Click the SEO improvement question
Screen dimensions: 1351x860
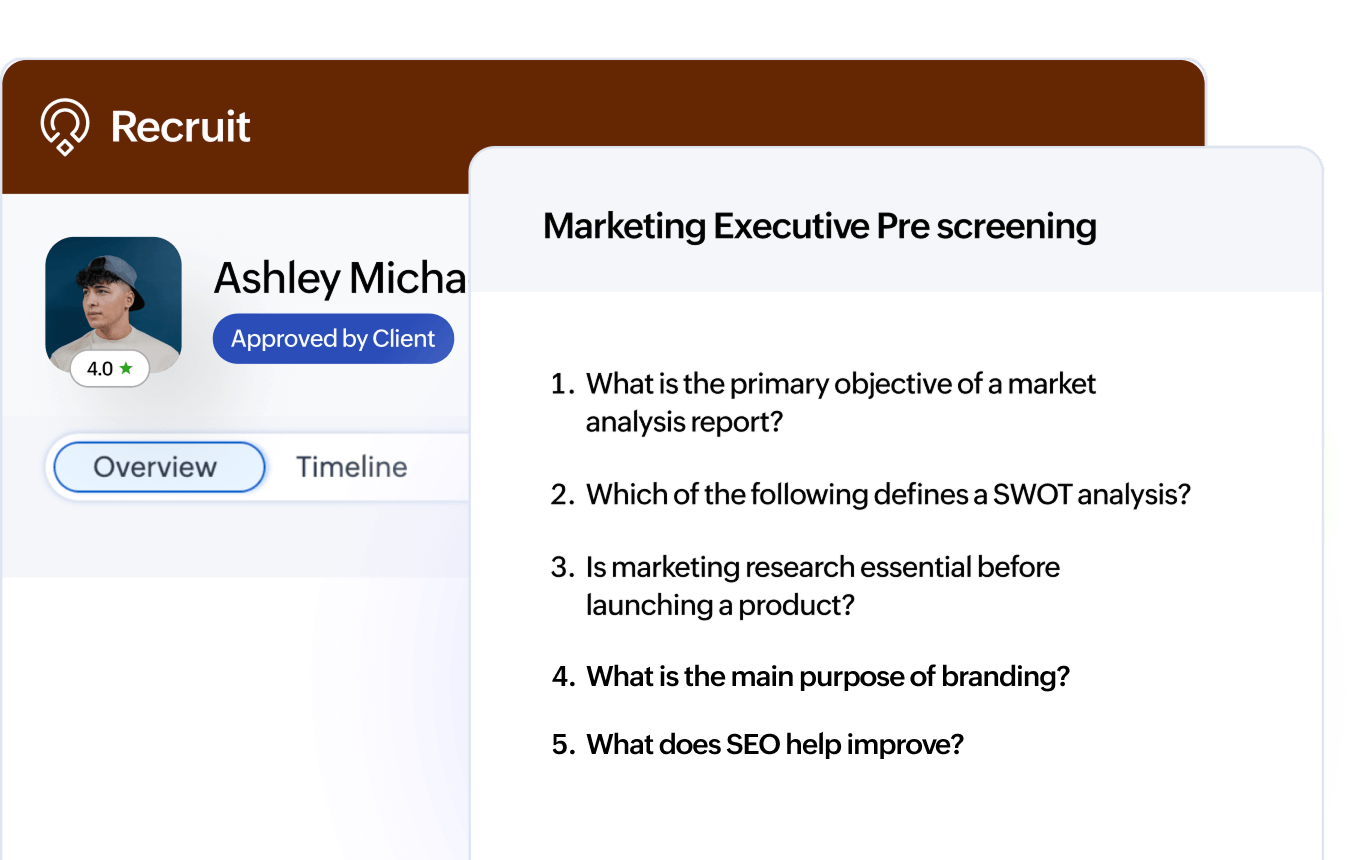pos(774,744)
